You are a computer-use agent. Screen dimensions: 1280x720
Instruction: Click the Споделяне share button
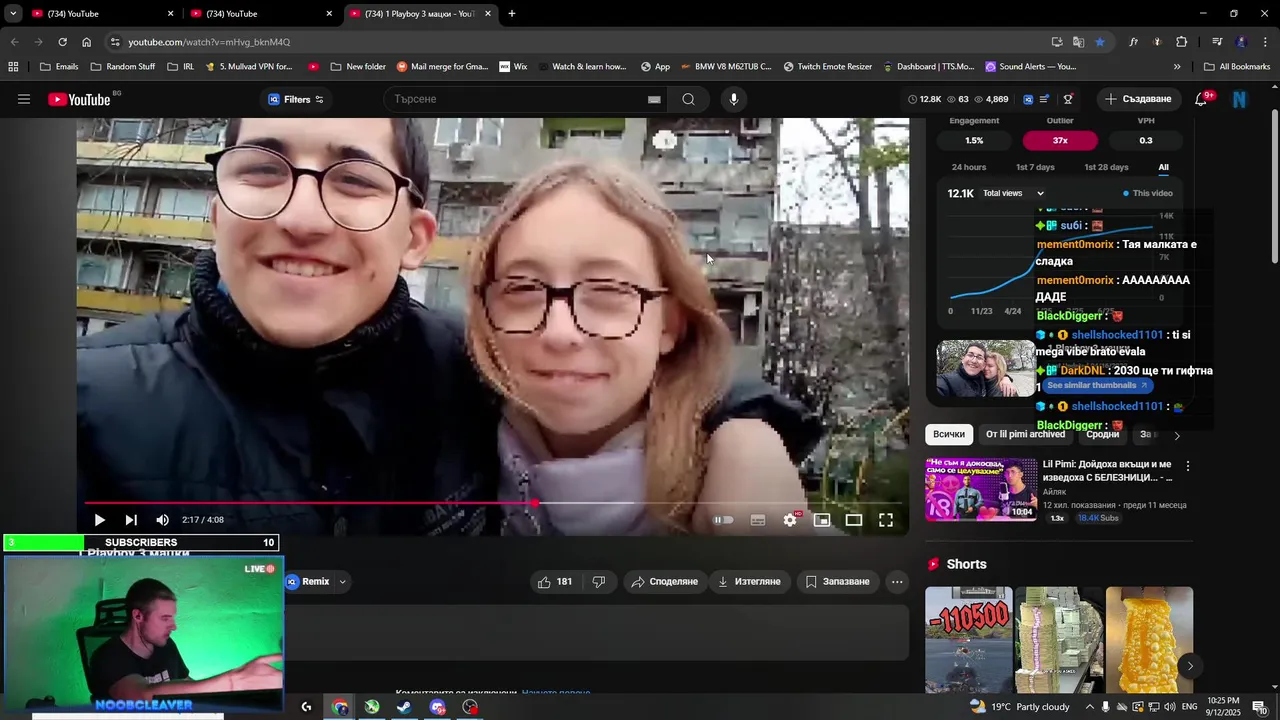coord(664,581)
